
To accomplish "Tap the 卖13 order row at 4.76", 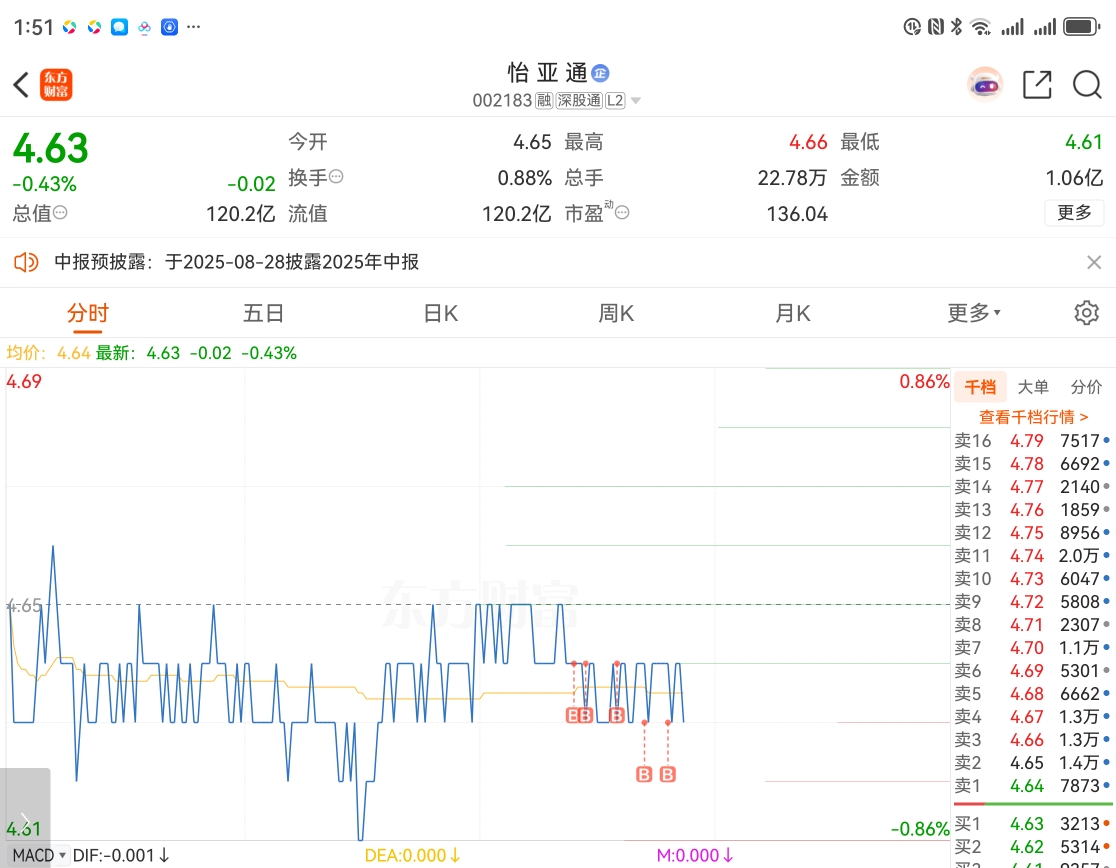I will click(x=1033, y=510).
